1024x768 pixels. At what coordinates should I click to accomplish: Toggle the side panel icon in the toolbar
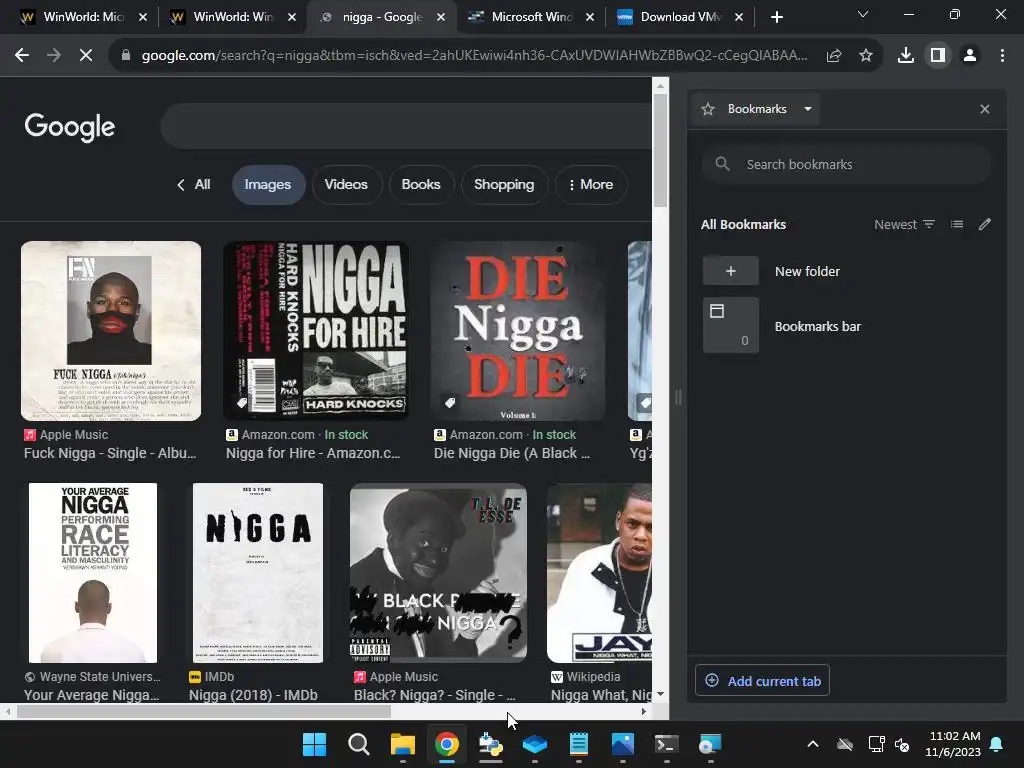(x=938, y=56)
